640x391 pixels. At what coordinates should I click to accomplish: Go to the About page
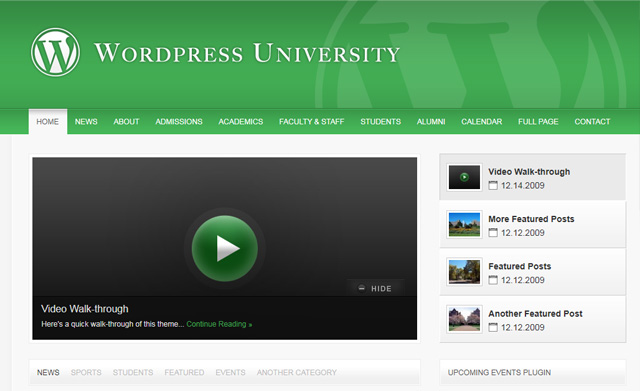126,122
